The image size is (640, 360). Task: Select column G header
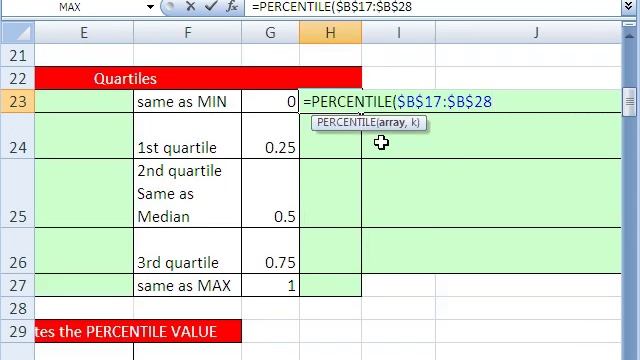(x=270, y=33)
